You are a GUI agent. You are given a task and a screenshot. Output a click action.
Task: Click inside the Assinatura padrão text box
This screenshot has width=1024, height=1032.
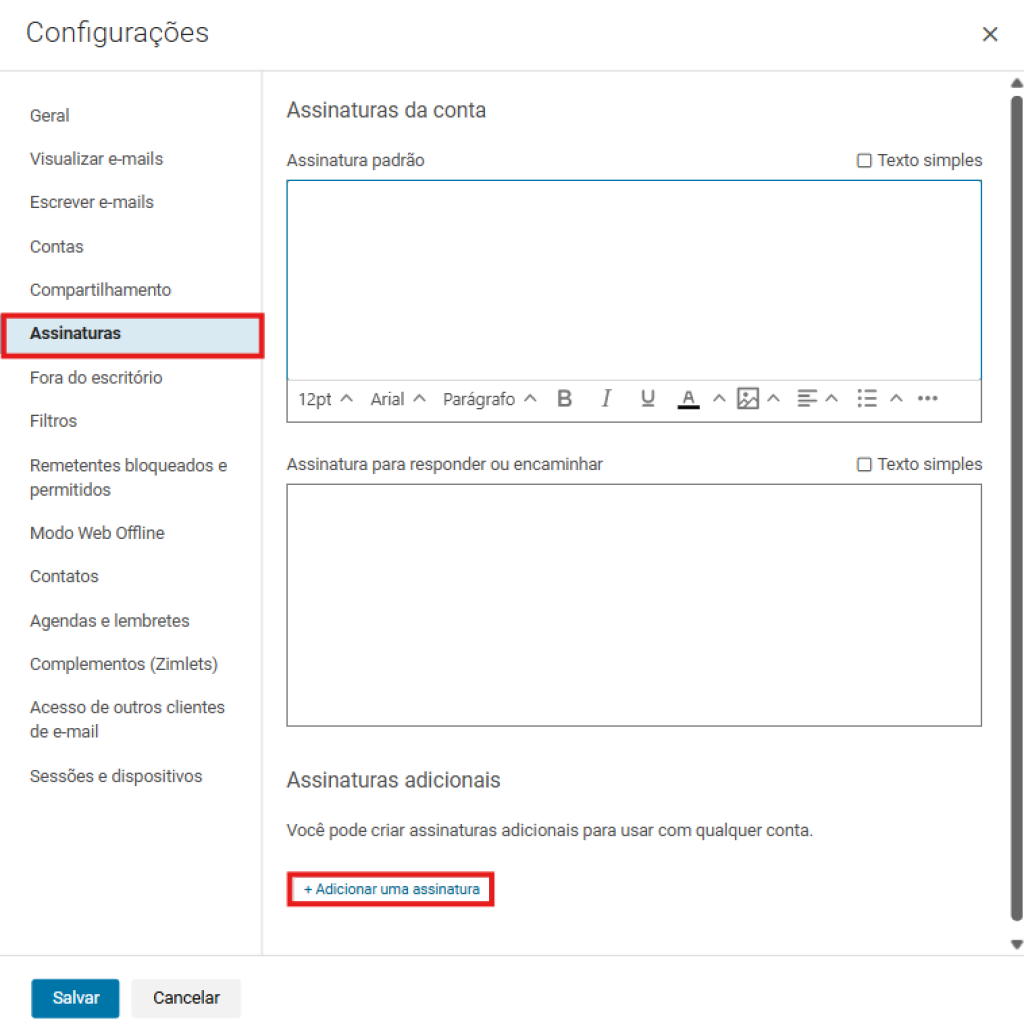633,280
